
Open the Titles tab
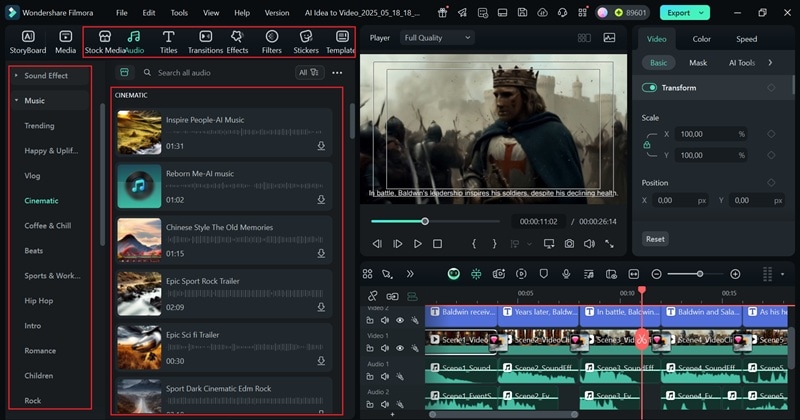coord(168,42)
